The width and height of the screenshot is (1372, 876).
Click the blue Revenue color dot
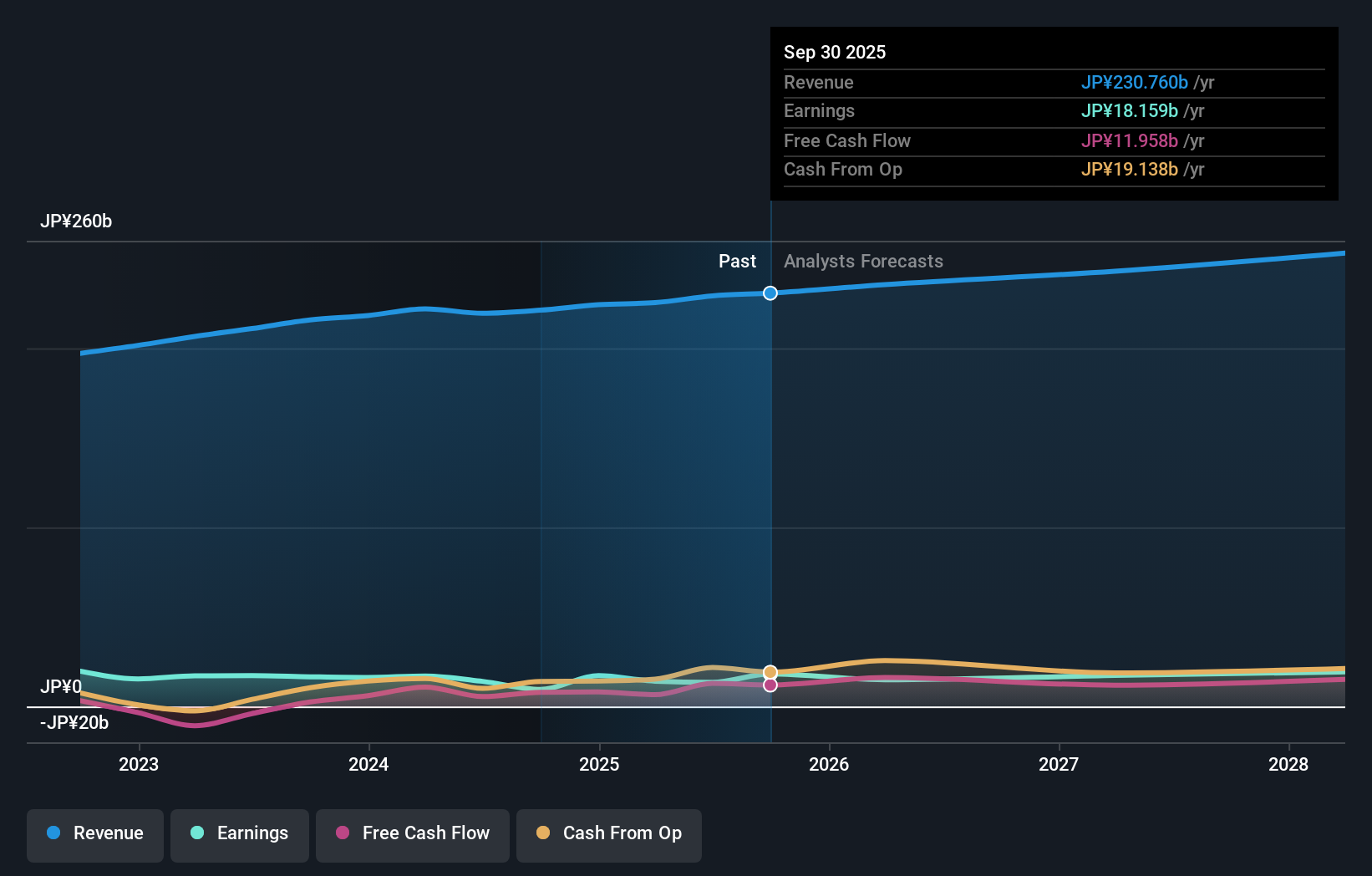point(54,833)
